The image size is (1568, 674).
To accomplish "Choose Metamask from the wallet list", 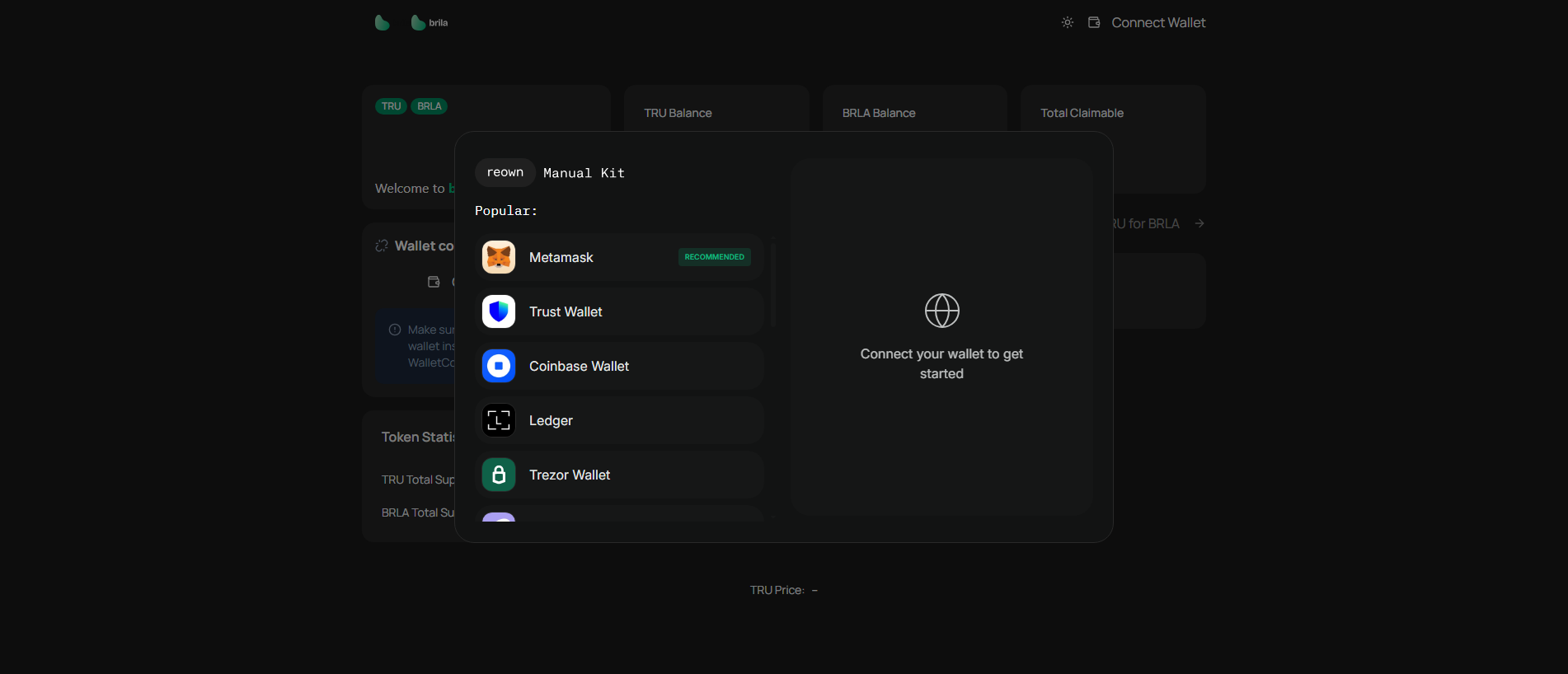I will 619,257.
